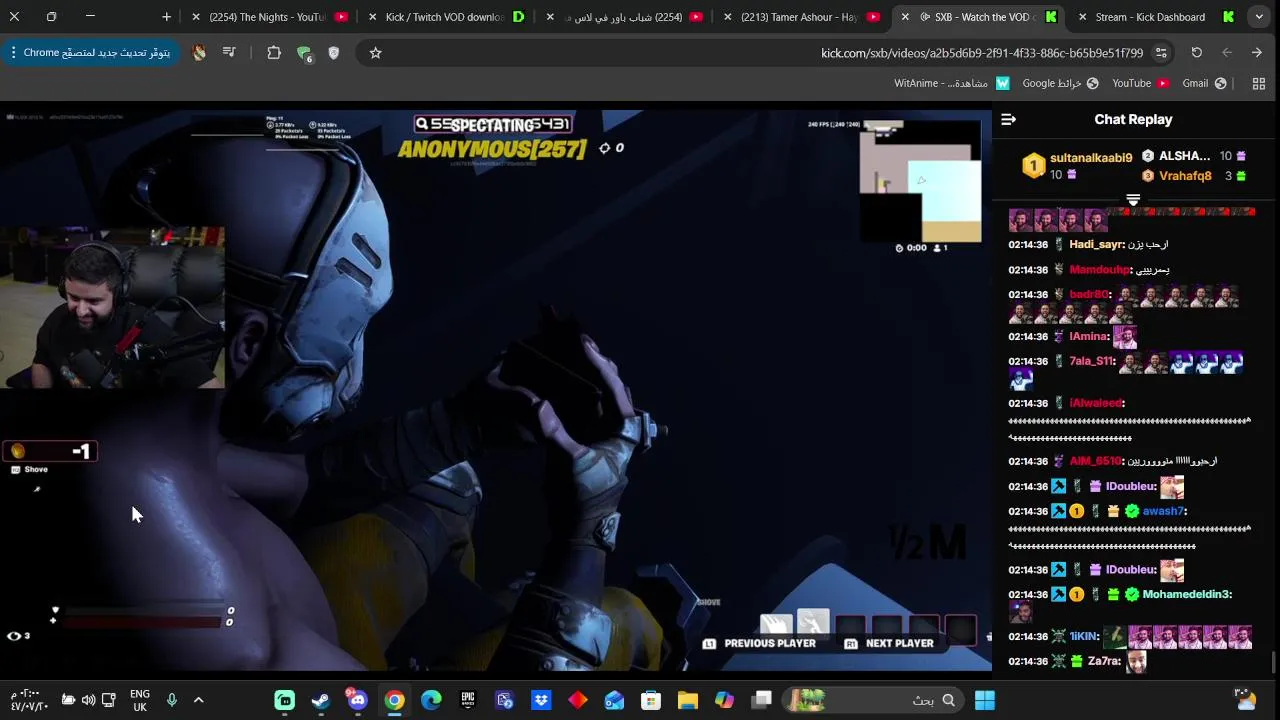
Task: Click username iAlwaleed in chat
Action: [1095, 403]
